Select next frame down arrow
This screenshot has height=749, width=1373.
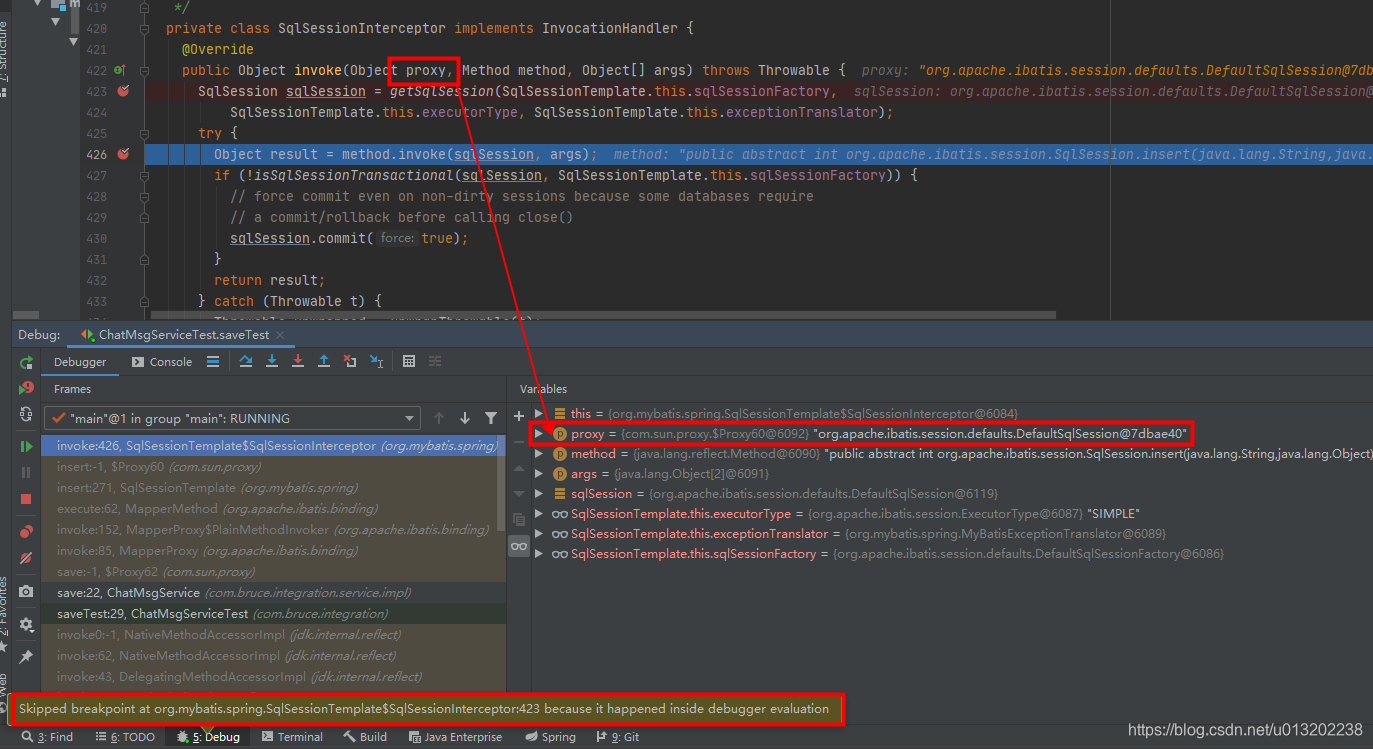point(465,418)
